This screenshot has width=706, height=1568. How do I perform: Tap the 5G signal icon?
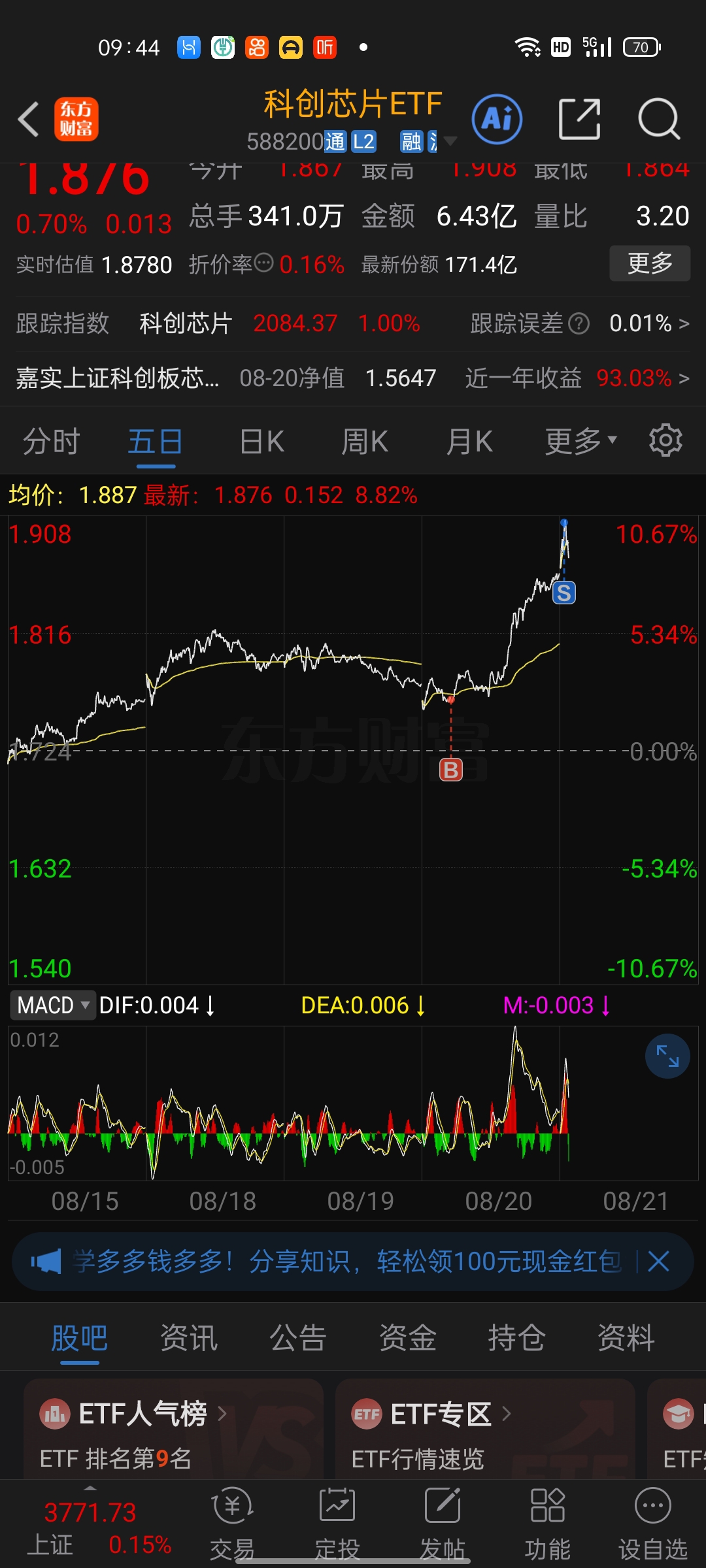[x=596, y=46]
